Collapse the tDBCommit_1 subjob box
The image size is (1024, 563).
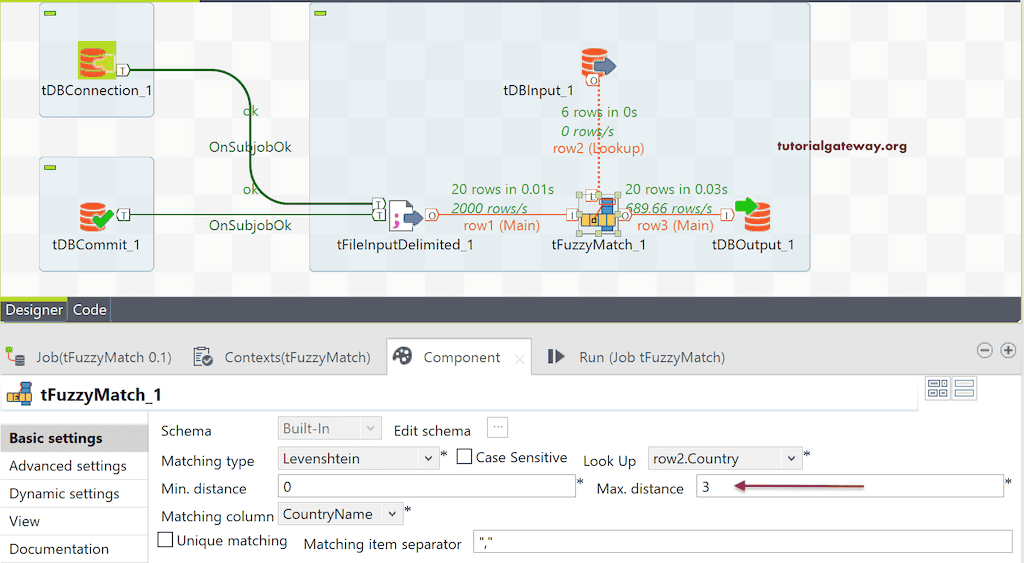pyautogui.click(x=50, y=167)
